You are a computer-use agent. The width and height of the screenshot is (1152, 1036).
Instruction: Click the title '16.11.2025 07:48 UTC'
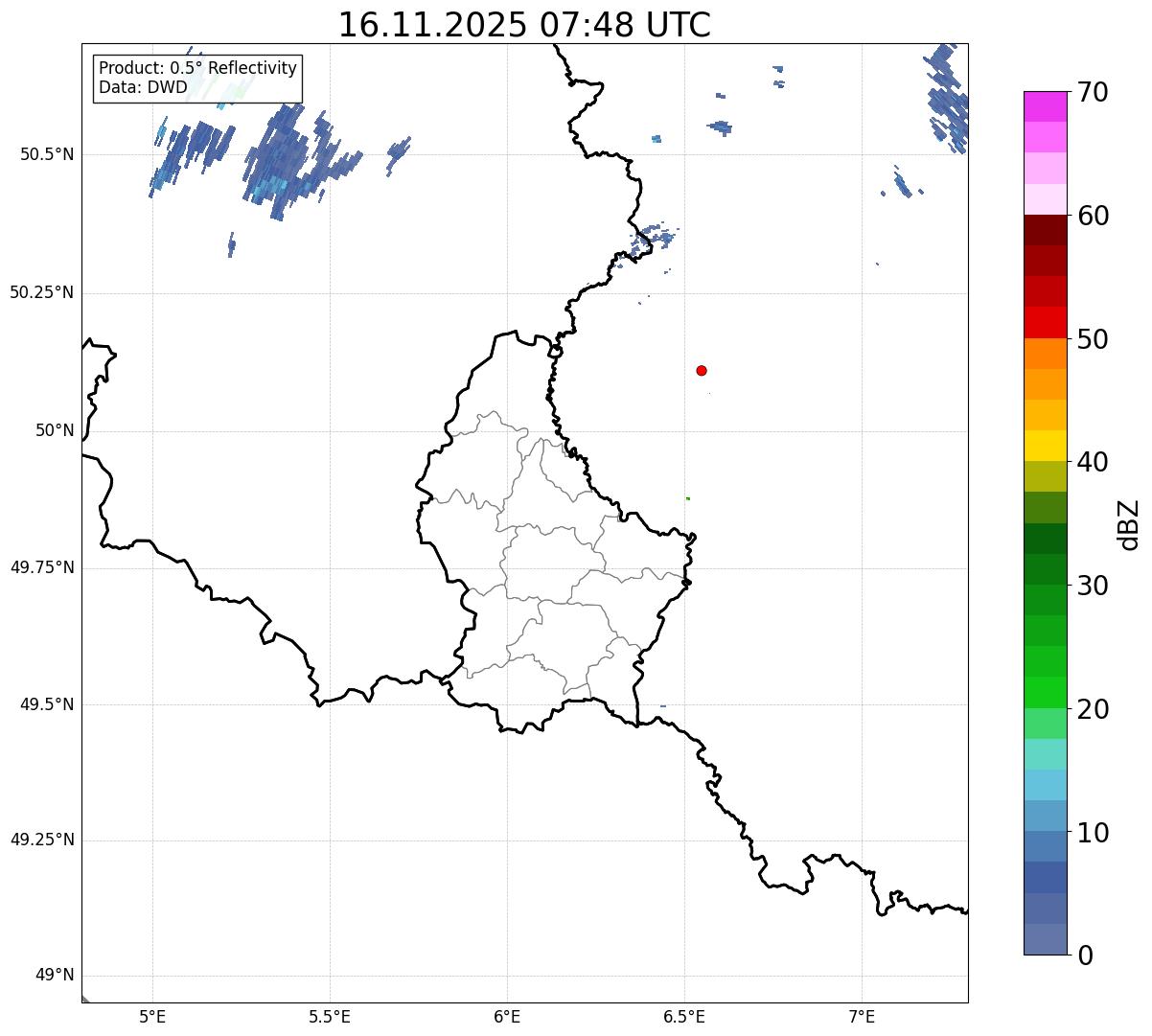click(524, 25)
